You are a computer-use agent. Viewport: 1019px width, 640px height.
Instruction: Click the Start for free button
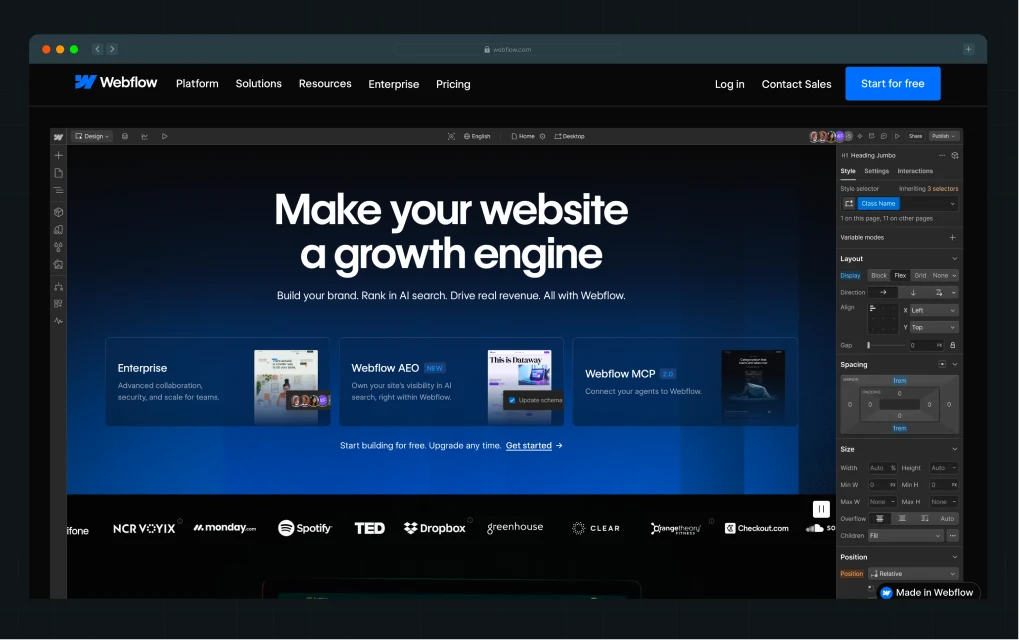pos(893,84)
